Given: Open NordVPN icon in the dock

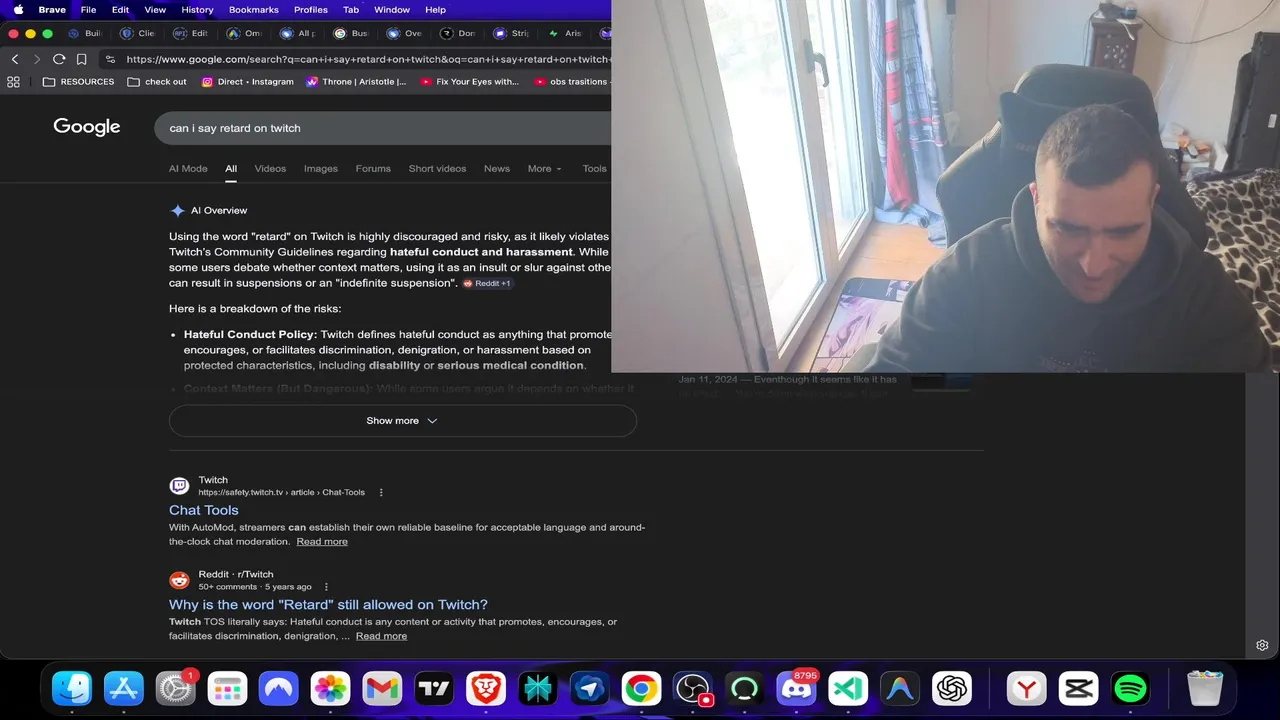Looking at the screenshot, I should 279,688.
